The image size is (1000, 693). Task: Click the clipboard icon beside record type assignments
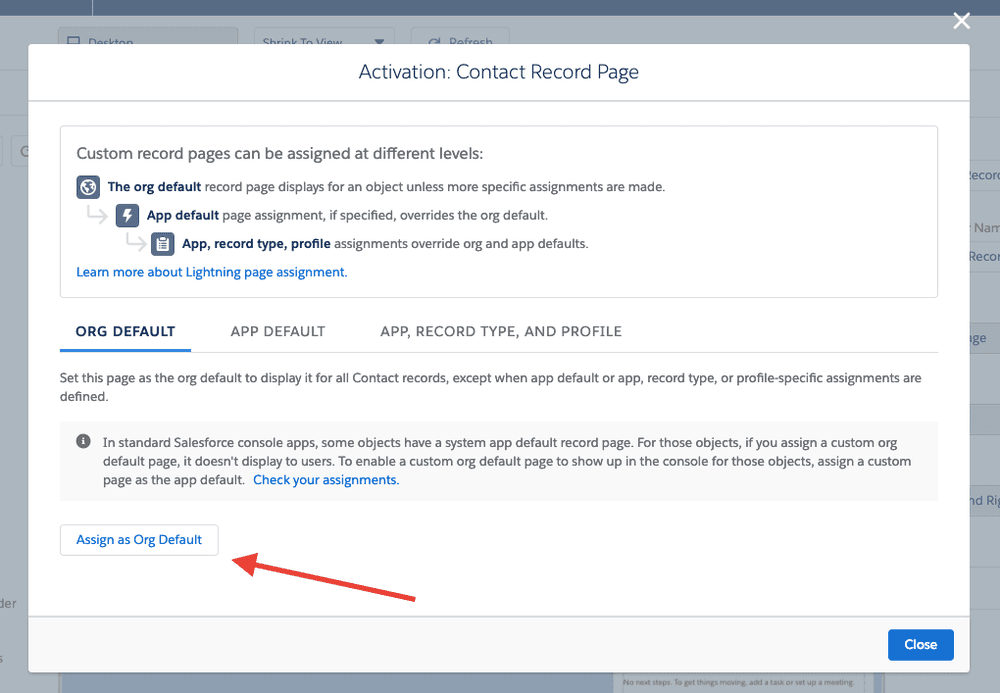[162, 243]
